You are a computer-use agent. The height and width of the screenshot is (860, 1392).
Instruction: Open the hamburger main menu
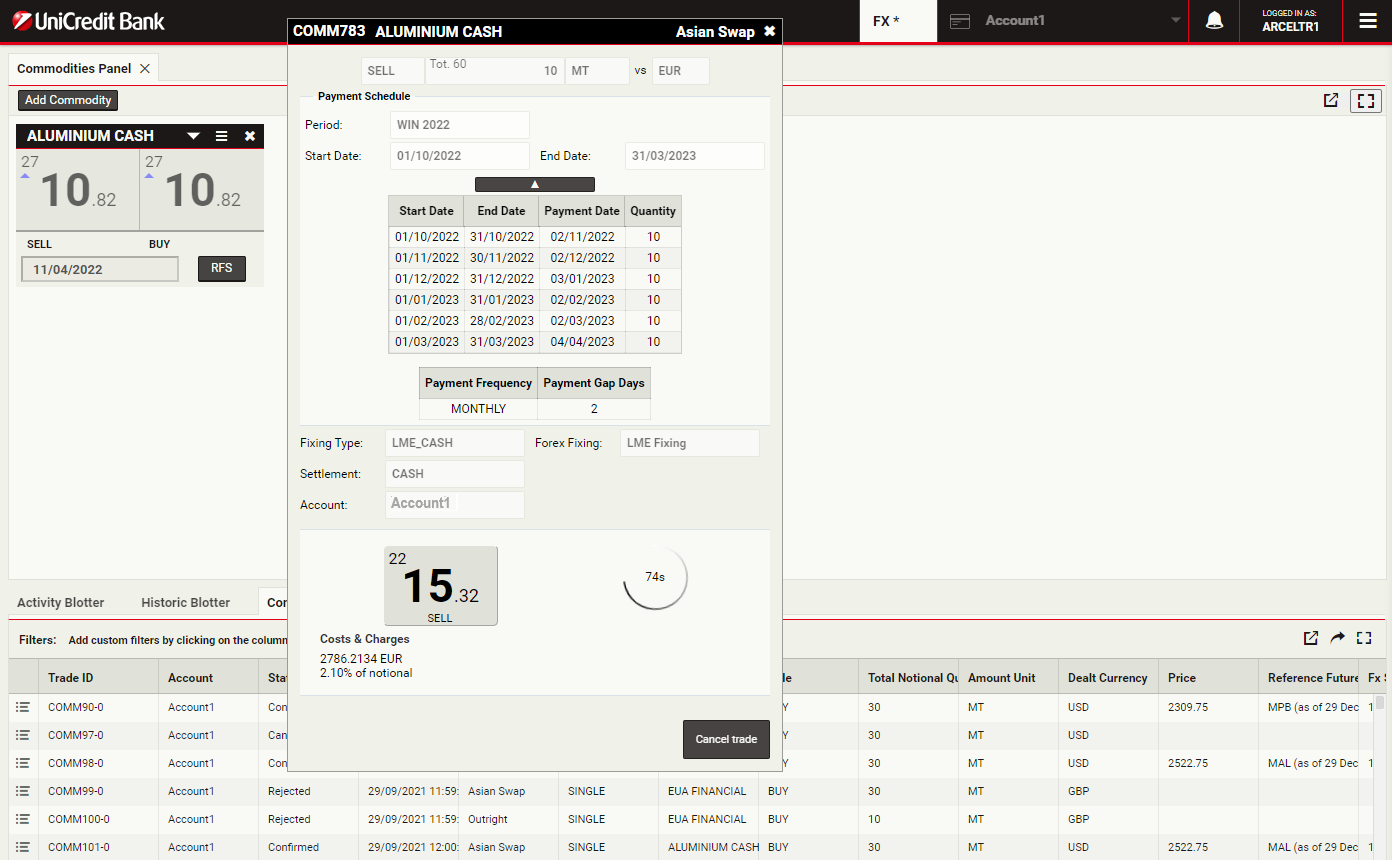point(1367,21)
